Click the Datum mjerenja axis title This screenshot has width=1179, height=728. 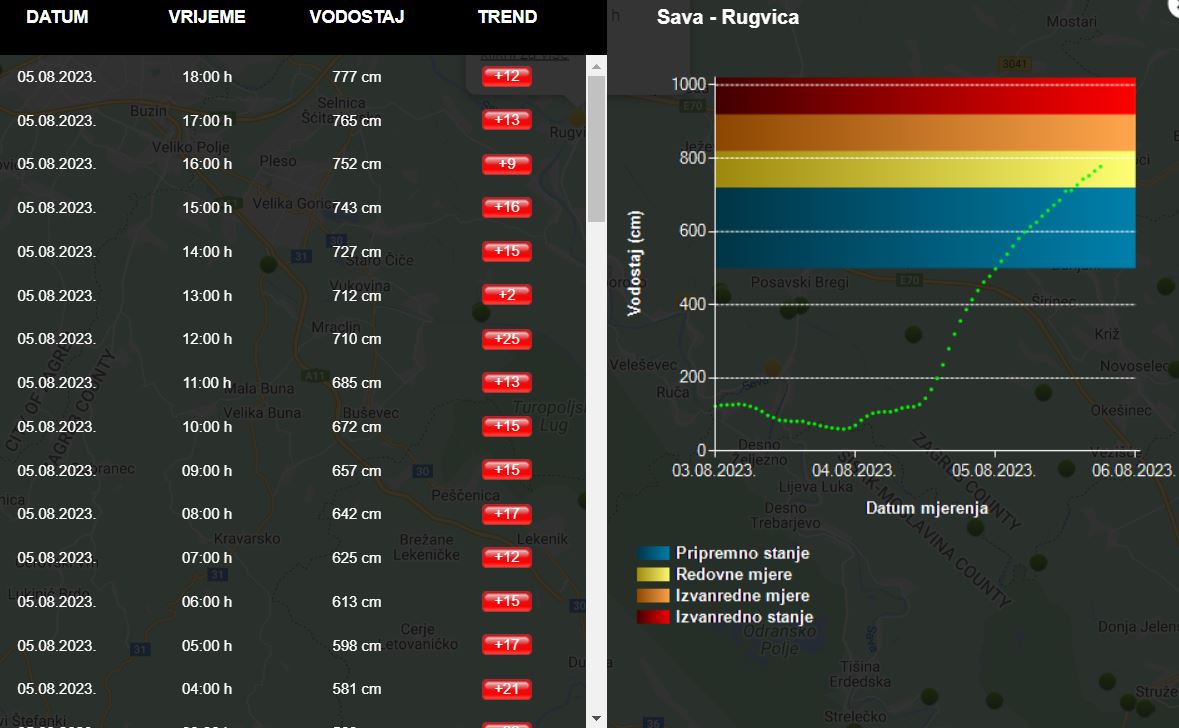tap(927, 508)
